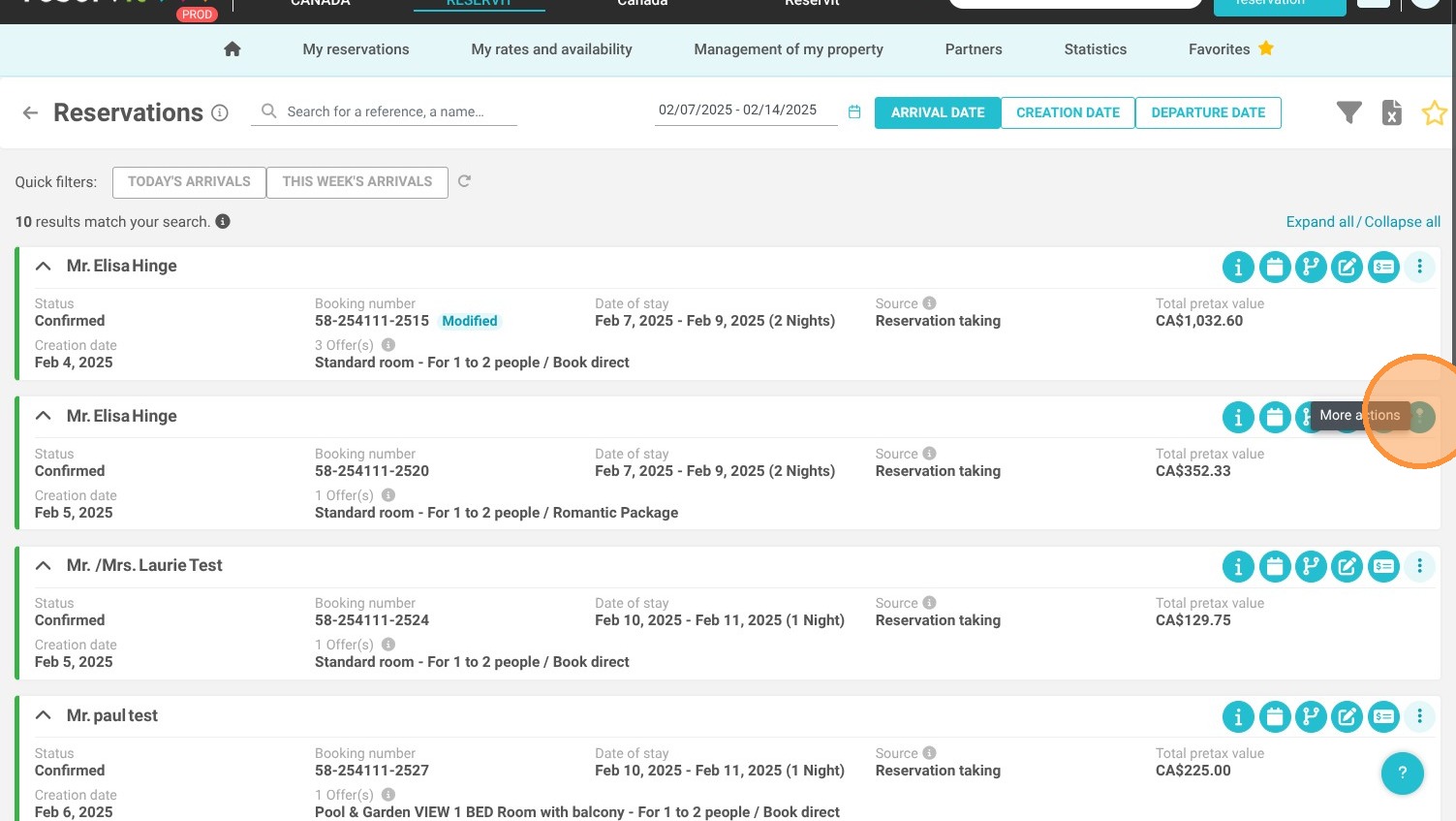
Task: Open payment icon for booking 58-254111-2515
Action: (1383, 267)
